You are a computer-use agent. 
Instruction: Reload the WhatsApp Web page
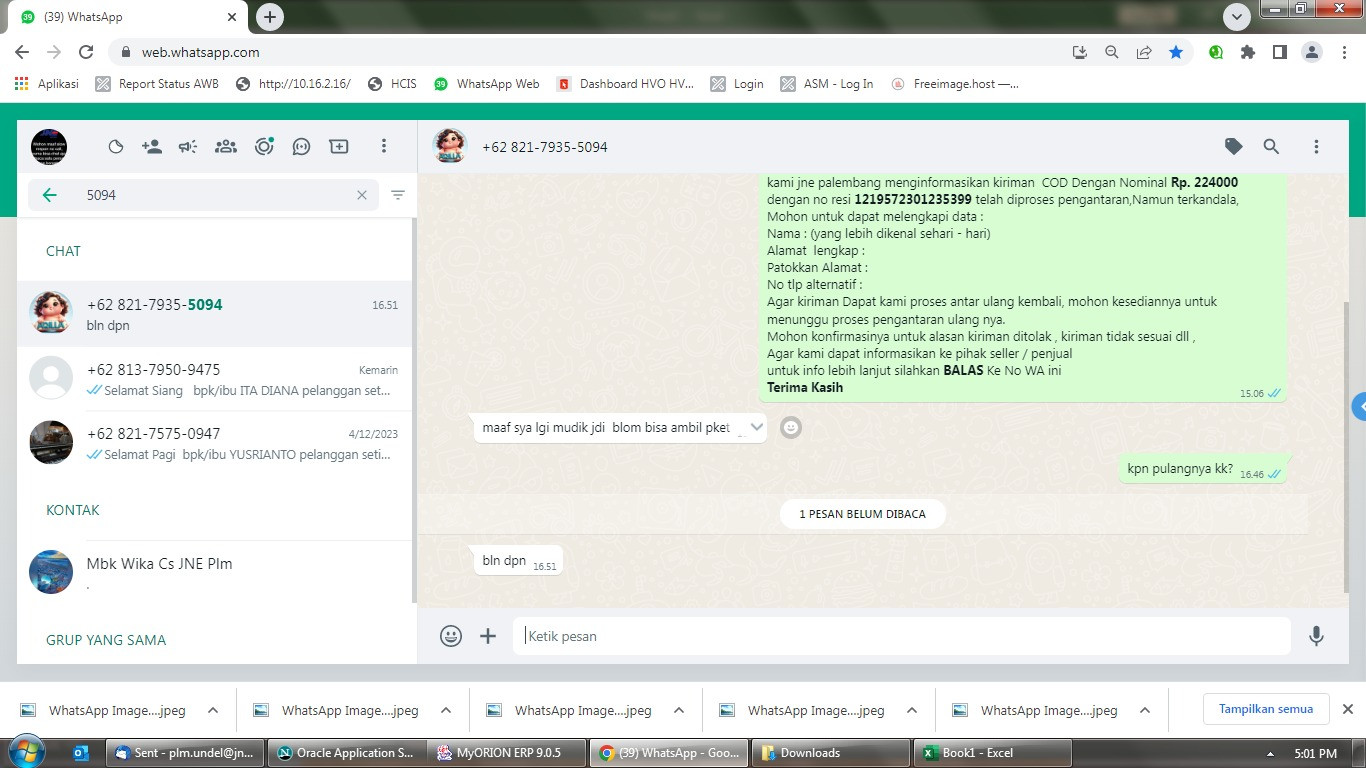click(x=86, y=52)
